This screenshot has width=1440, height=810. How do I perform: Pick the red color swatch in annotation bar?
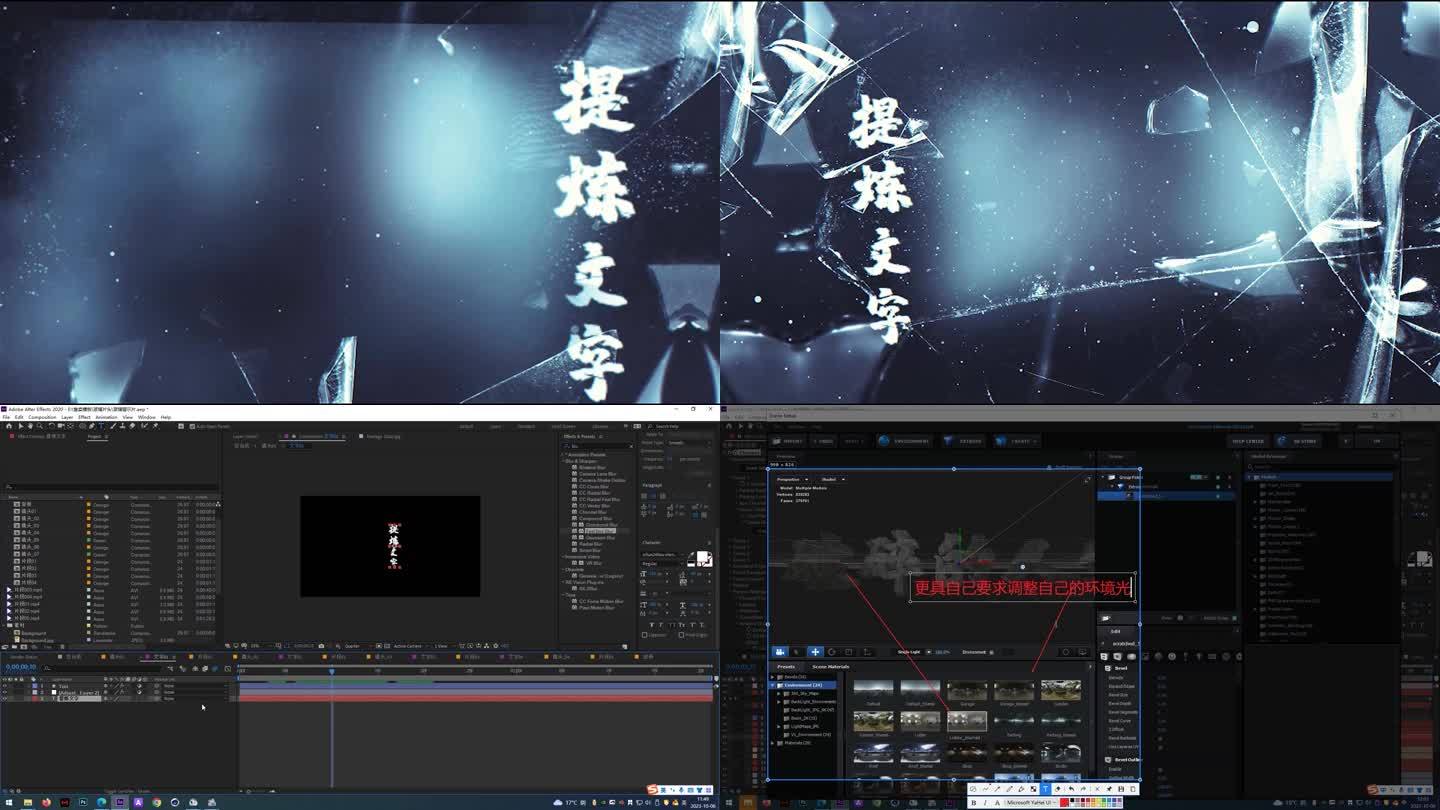tap(1064, 802)
